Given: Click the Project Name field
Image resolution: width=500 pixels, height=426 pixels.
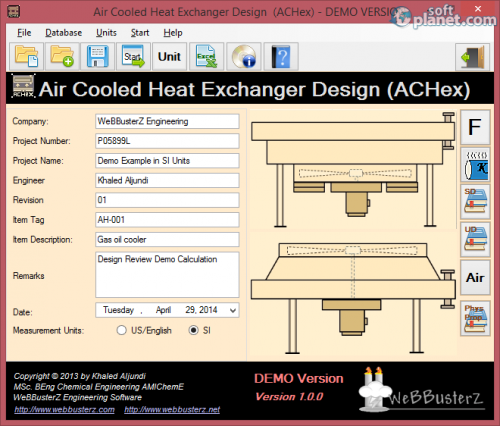Looking at the screenshot, I should pos(167,161).
